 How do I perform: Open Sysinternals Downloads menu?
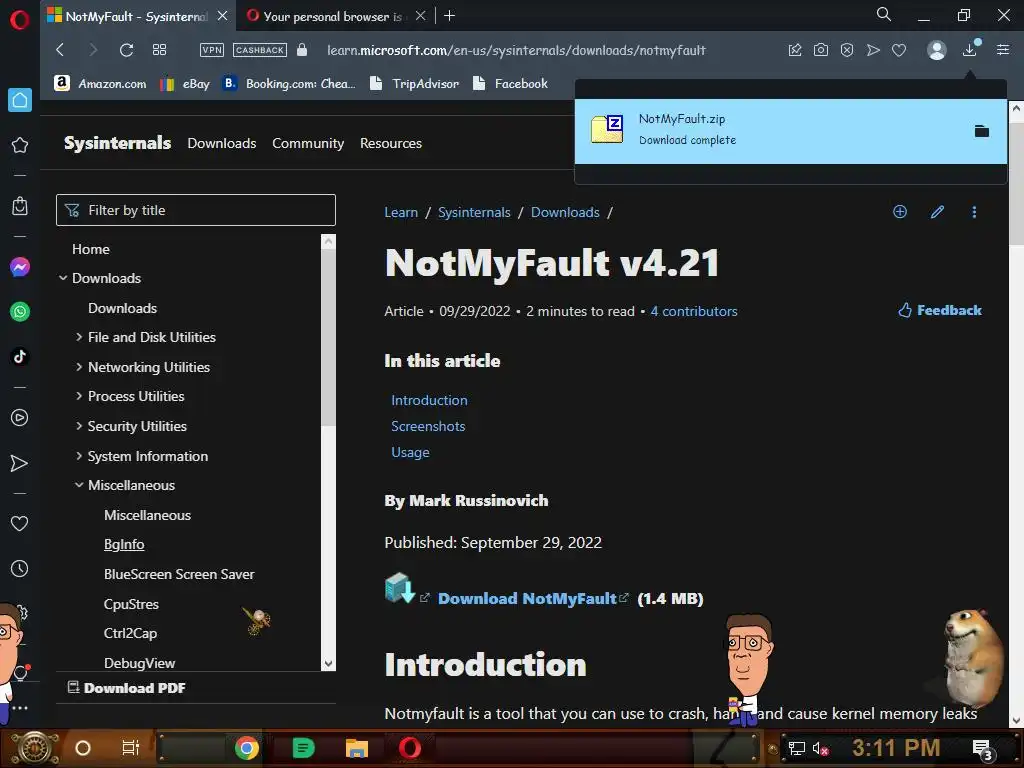click(221, 143)
